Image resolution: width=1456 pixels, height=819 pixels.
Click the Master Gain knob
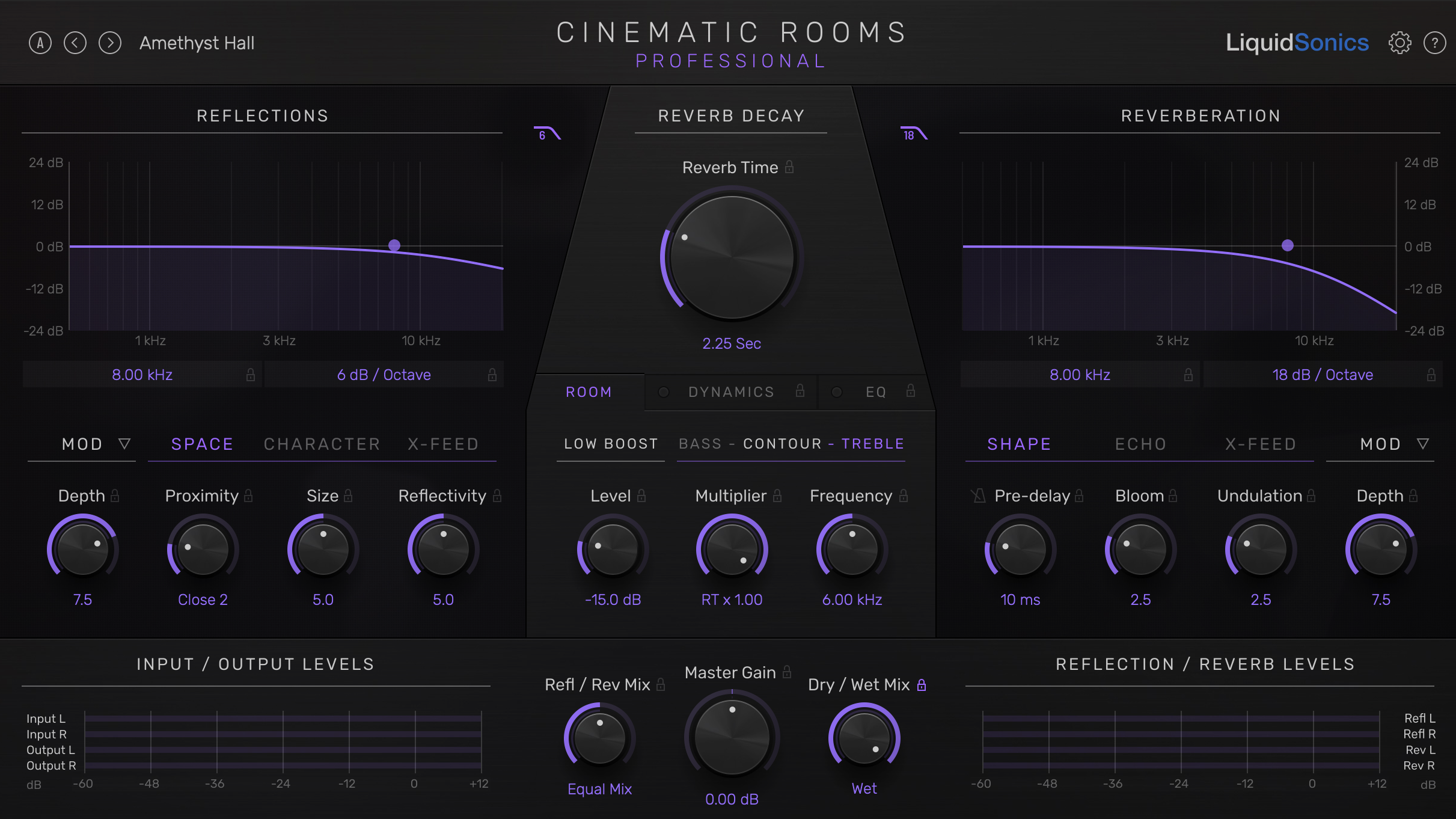tap(732, 737)
